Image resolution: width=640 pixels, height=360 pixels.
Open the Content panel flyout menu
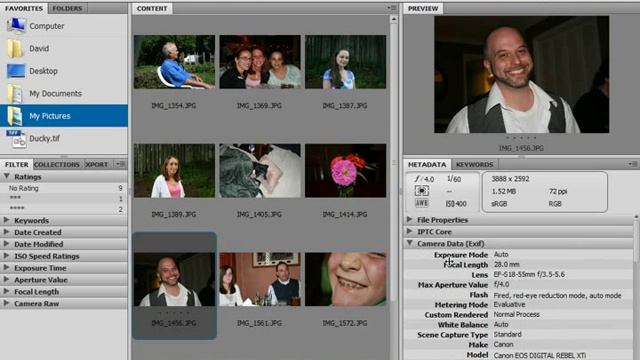tap(392, 8)
